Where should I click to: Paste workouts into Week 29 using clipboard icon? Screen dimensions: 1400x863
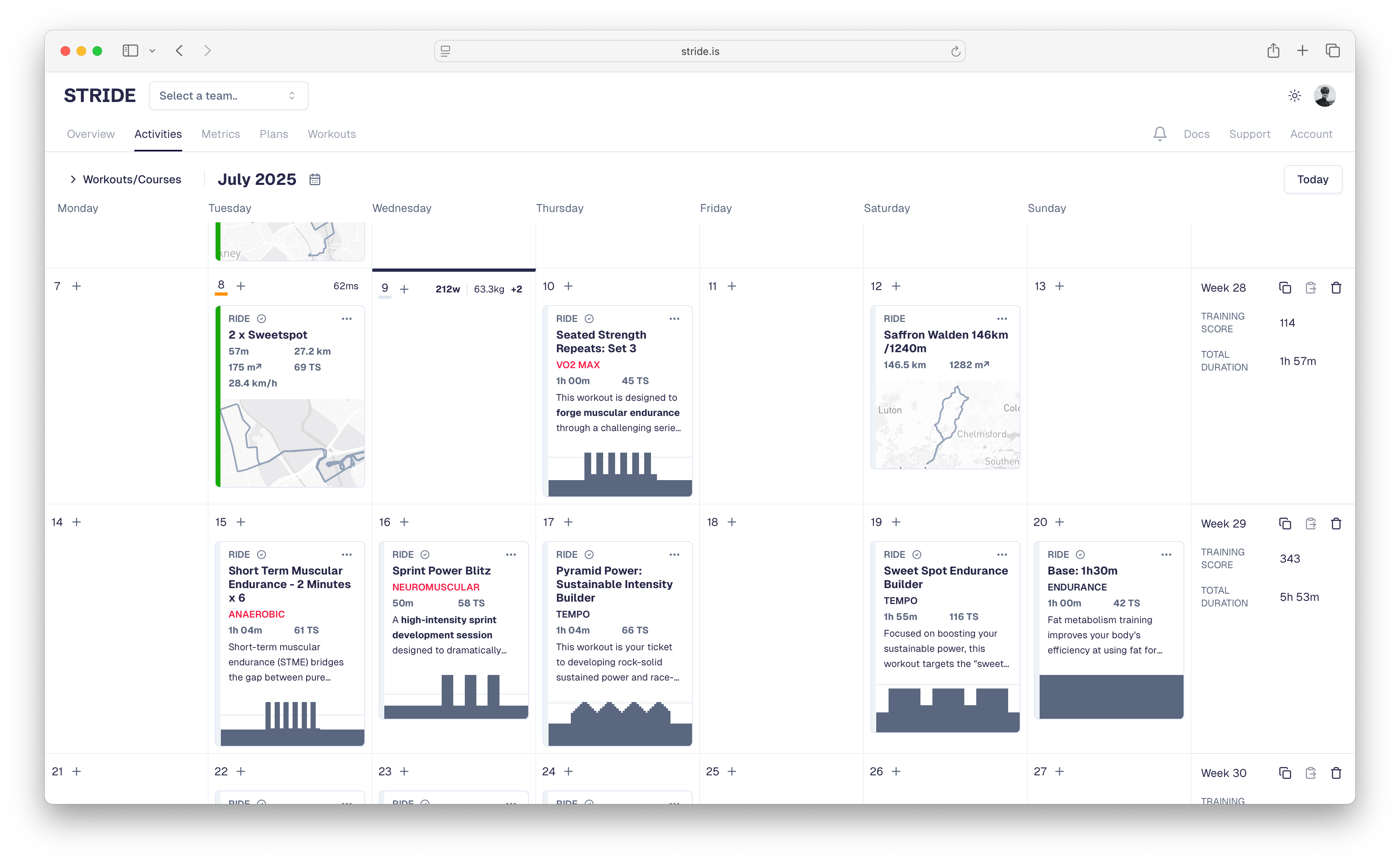pos(1310,524)
